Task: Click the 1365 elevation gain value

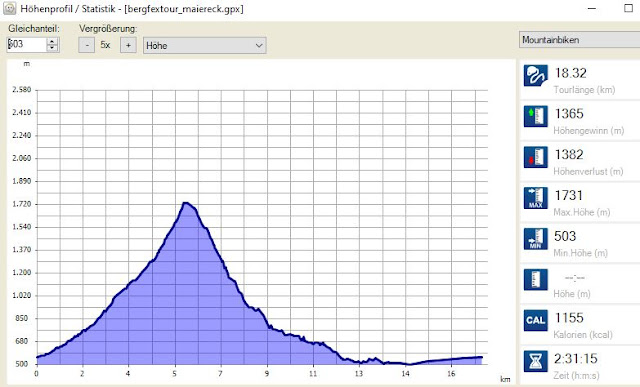Action: pos(569,114)
